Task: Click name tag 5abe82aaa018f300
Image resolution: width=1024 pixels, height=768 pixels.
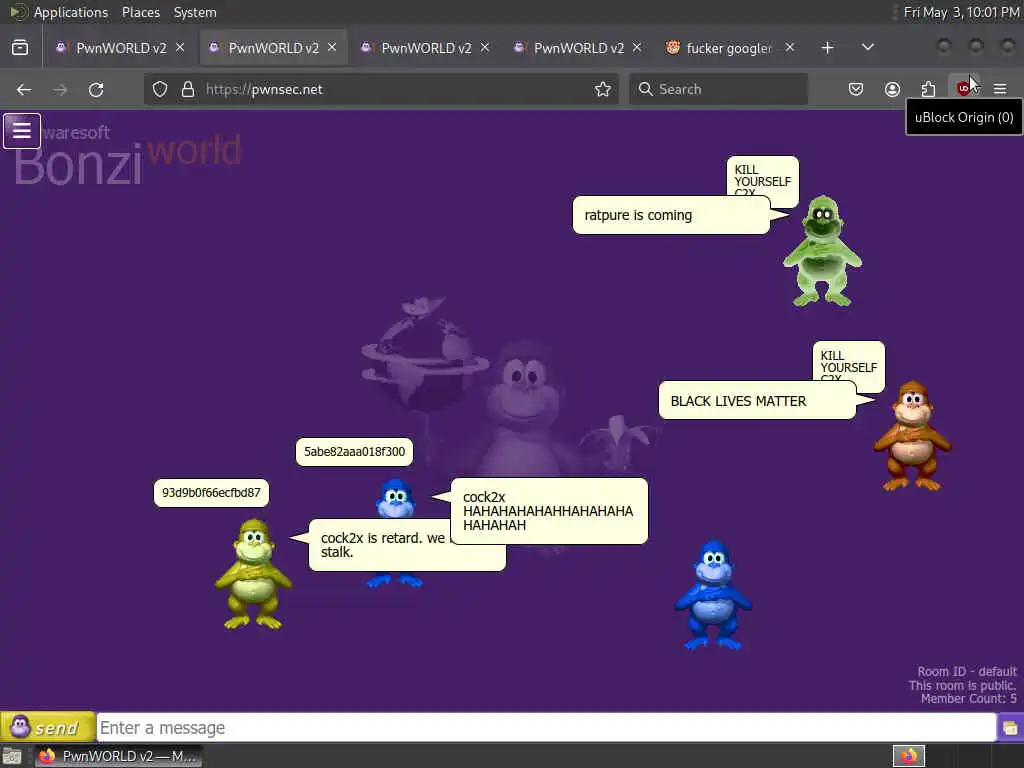Action: click(x=354, y=452)
